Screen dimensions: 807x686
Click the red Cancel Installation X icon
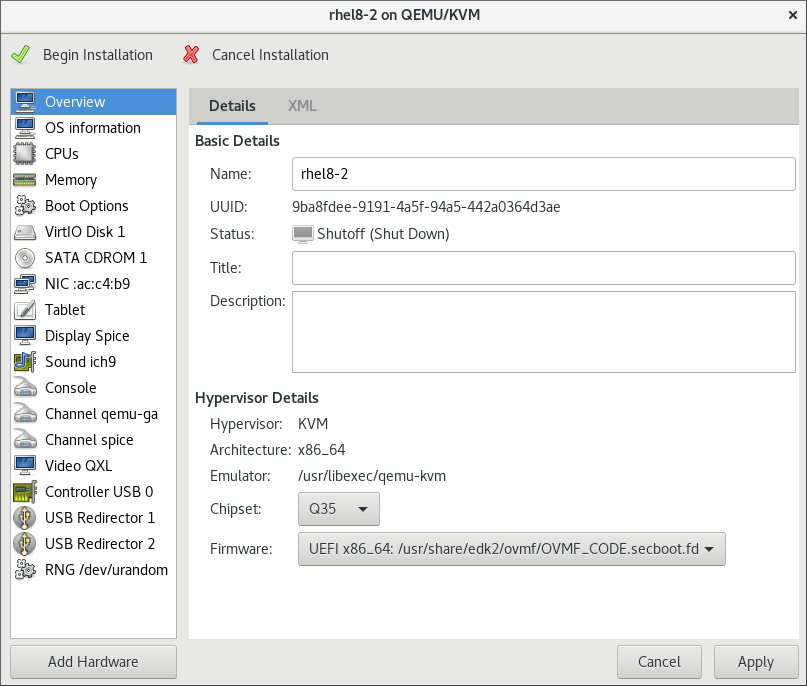pos(191,55)
